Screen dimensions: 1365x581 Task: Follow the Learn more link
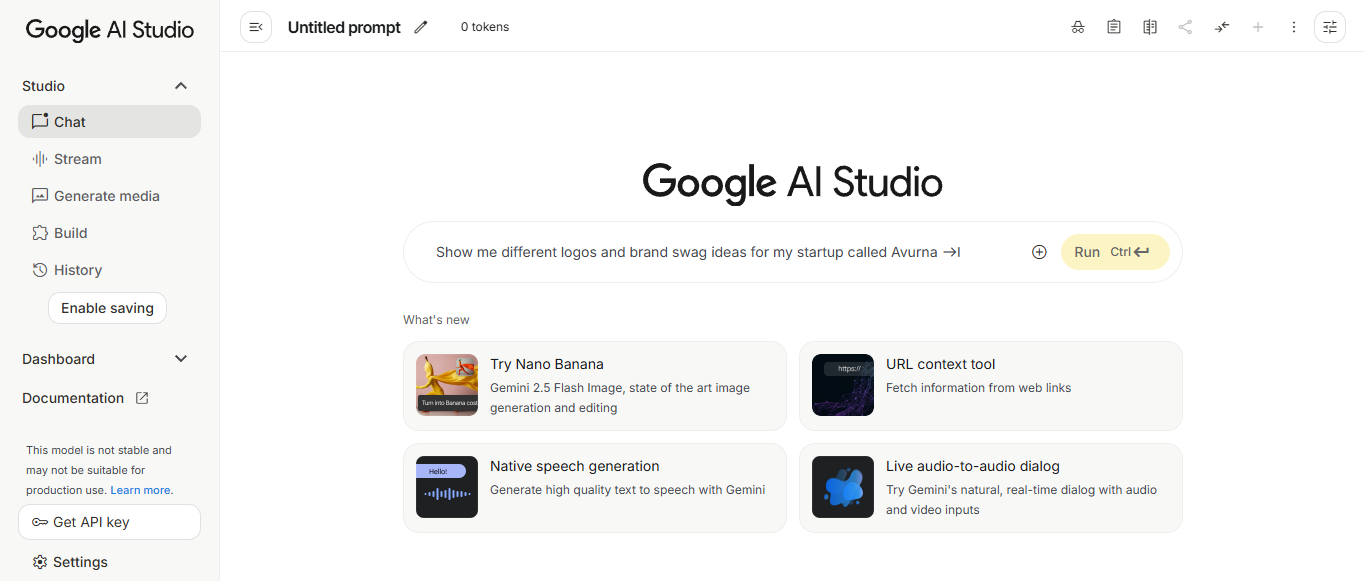point(141,490)
